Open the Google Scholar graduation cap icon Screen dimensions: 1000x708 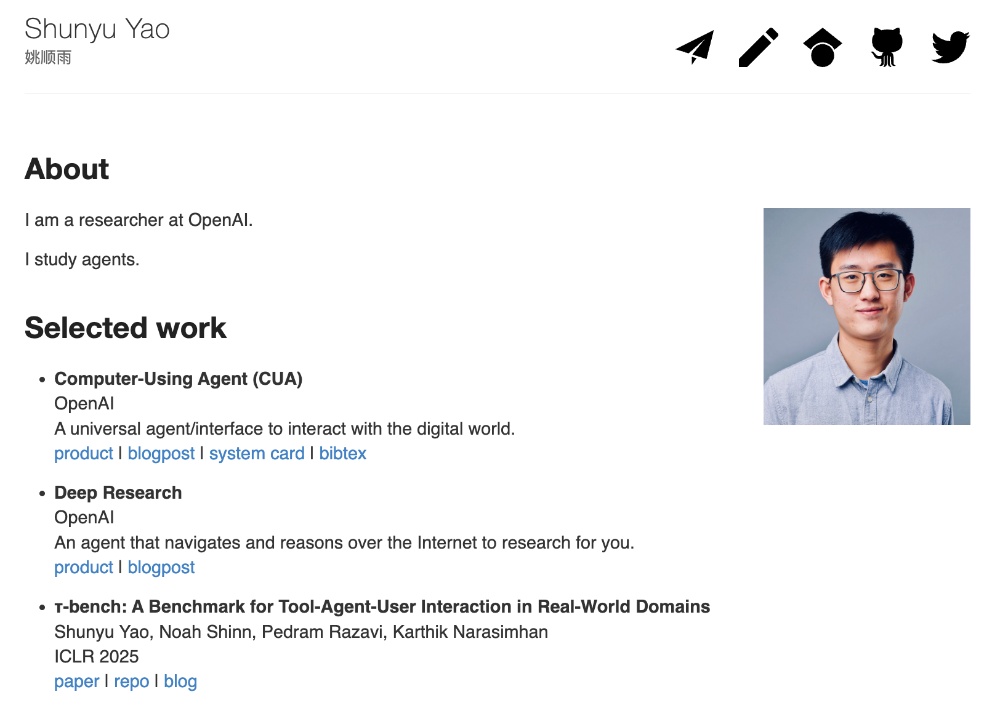[822, 47]
